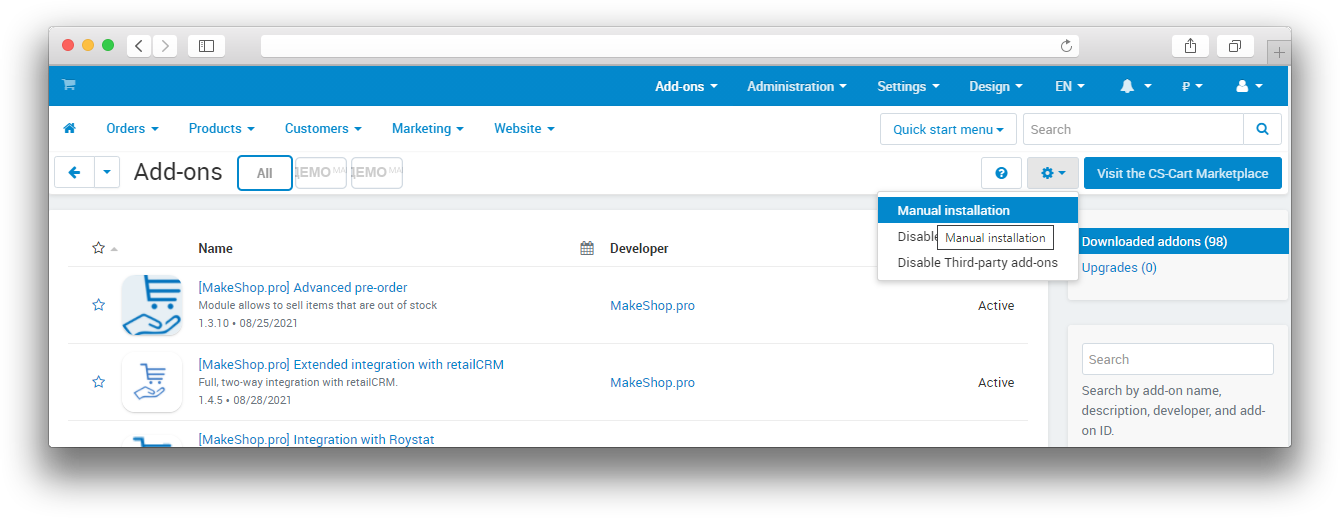The width and height of the screenshot is (1340, 518).
Task: Star the Extended integration with retailCRM add-on
Action: 98,382
